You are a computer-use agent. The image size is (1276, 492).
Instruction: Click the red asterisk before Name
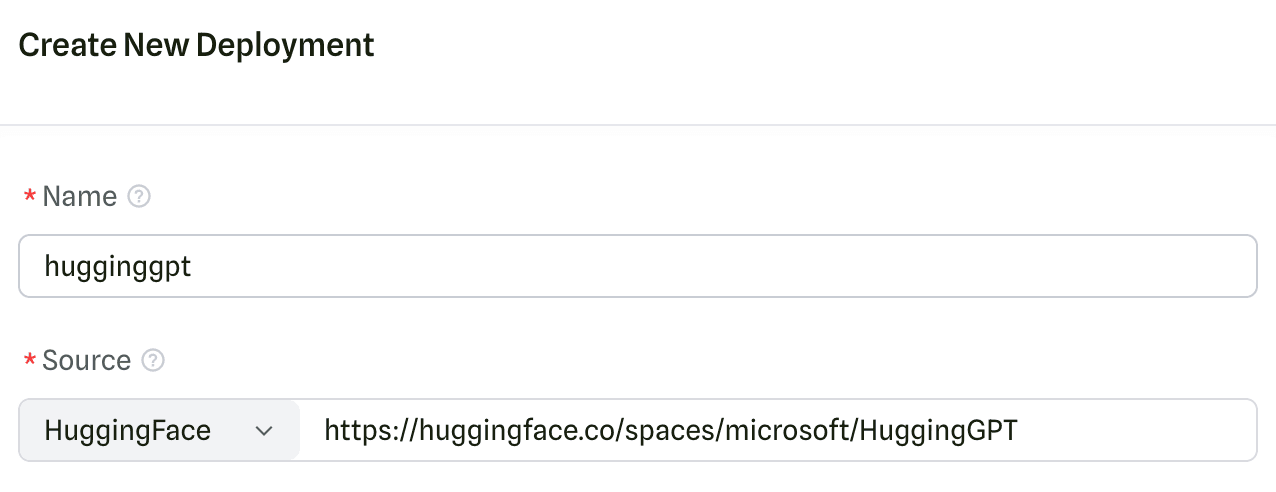point(29,197)
